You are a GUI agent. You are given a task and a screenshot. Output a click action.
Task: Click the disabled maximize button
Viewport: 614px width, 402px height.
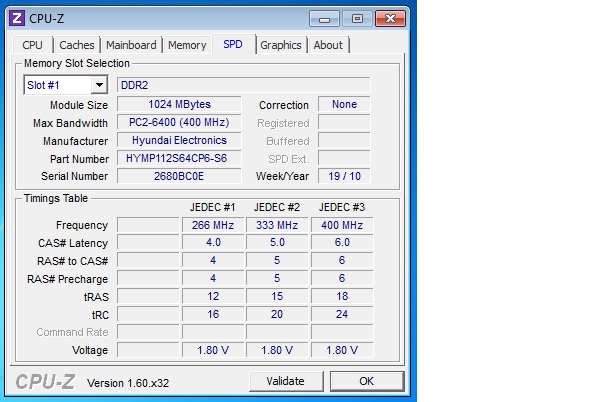357,18
